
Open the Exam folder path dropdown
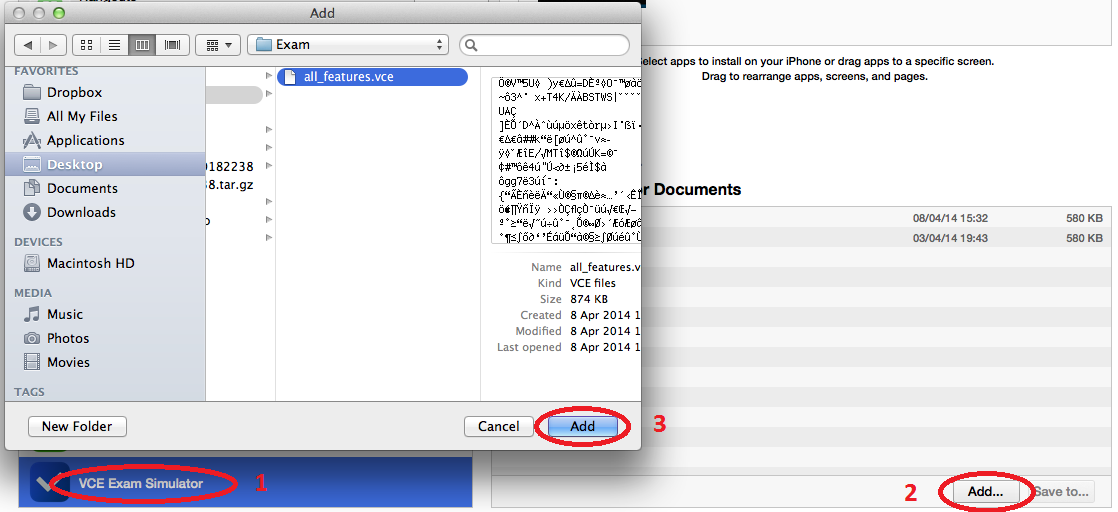[x=348, y=45]
